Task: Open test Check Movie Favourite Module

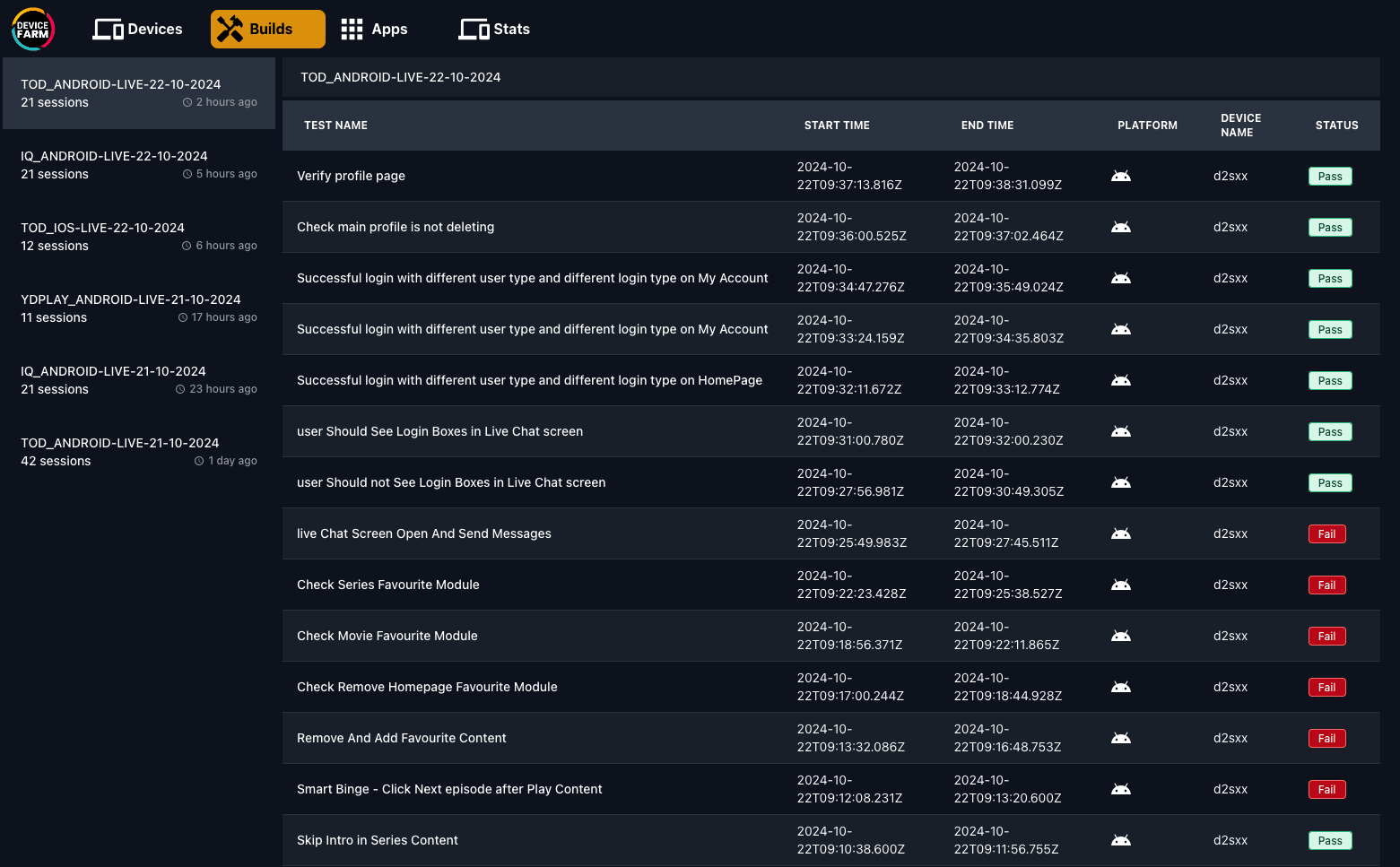Action: [x=387, y=636]
